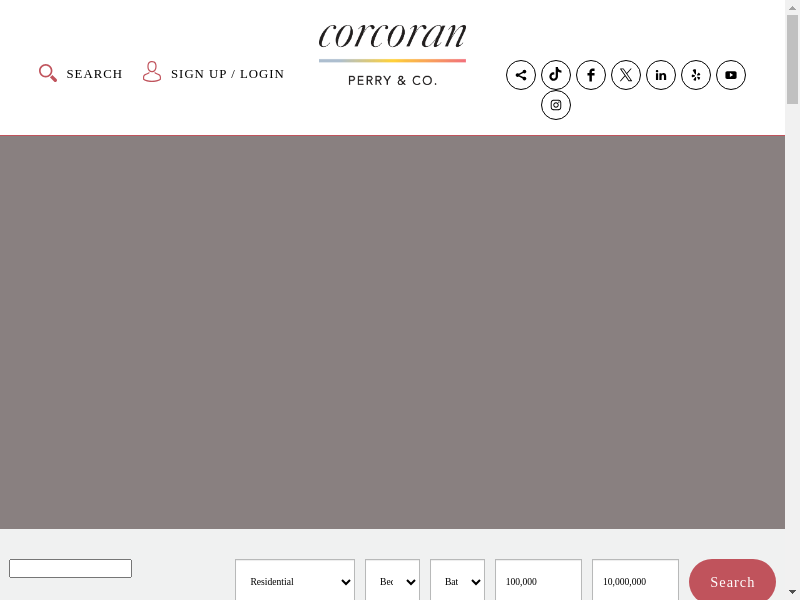
Task: Click the minimum price field showing 100,000
Action: click(x=538, y=581)
